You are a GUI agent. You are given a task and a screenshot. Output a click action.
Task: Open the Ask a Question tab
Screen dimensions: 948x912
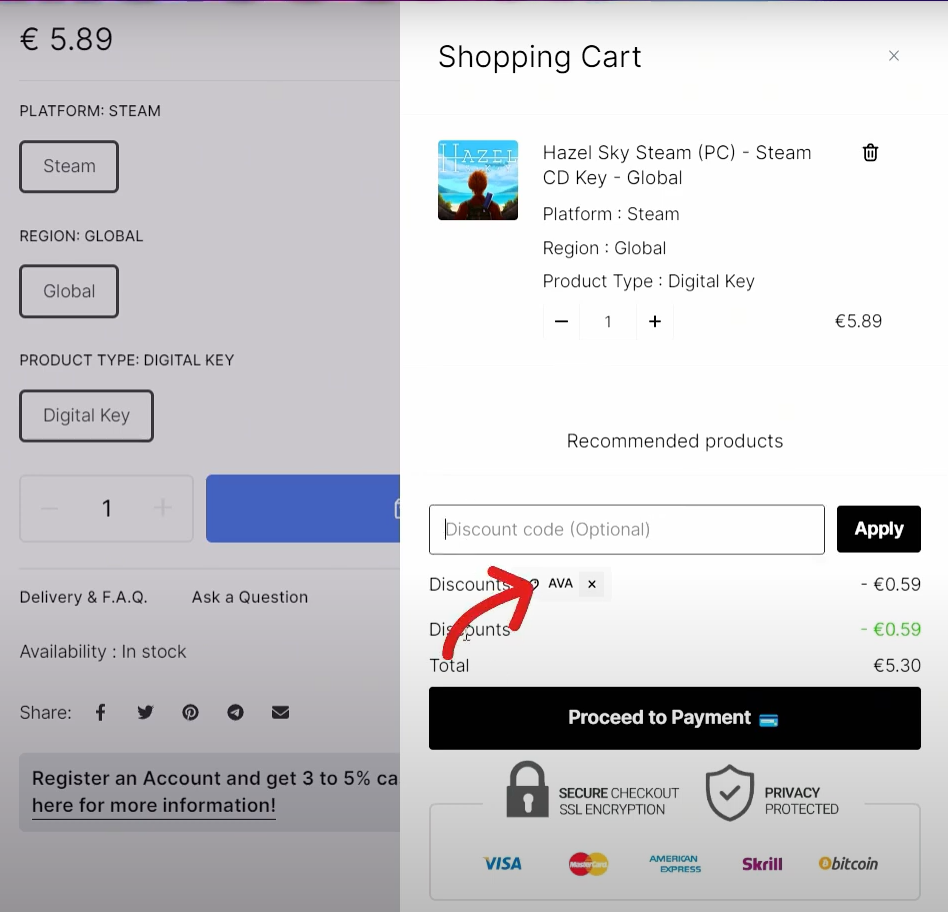point(250,597)
